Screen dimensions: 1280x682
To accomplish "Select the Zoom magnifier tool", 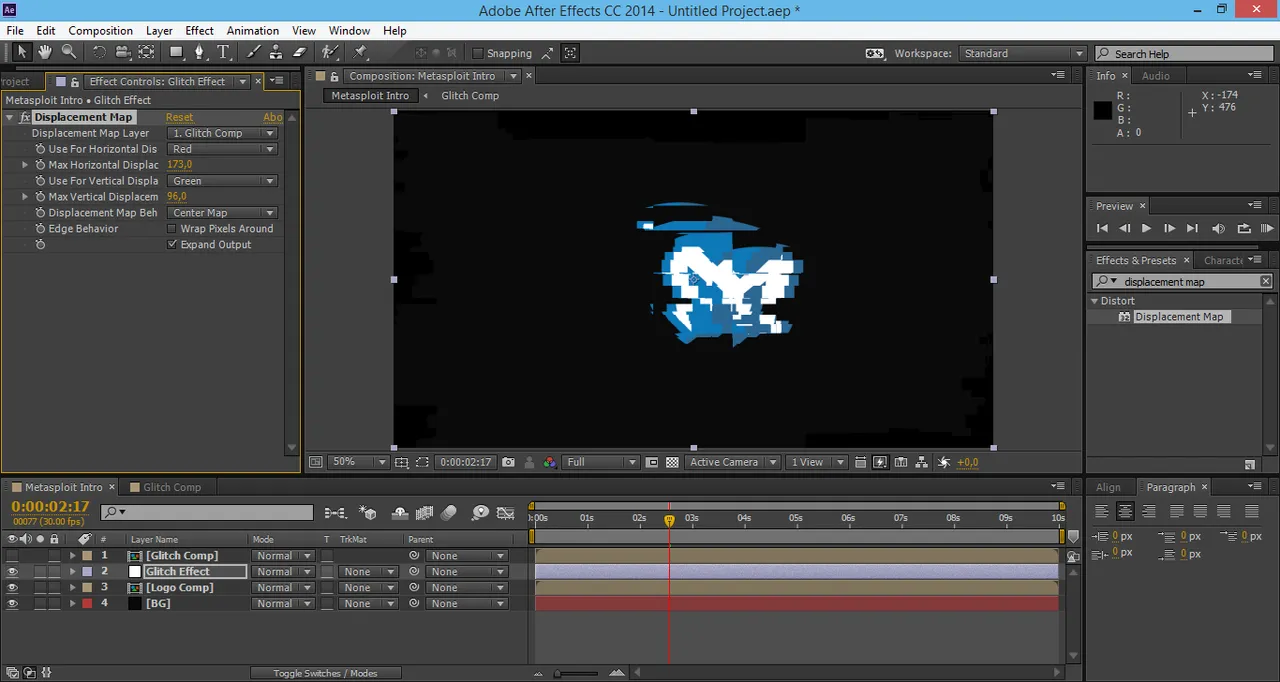I will pos(69,52).
